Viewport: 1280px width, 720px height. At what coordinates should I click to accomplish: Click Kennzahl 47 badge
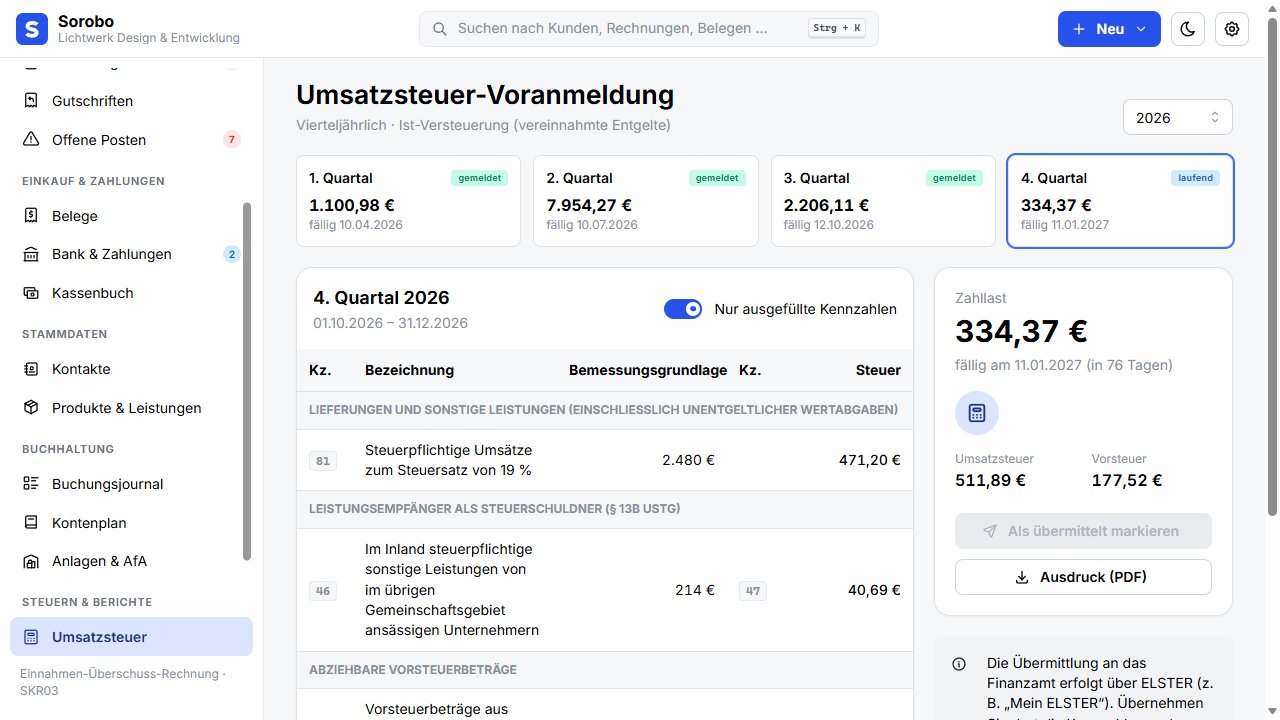pyautogui.click(x=753, y=591)
